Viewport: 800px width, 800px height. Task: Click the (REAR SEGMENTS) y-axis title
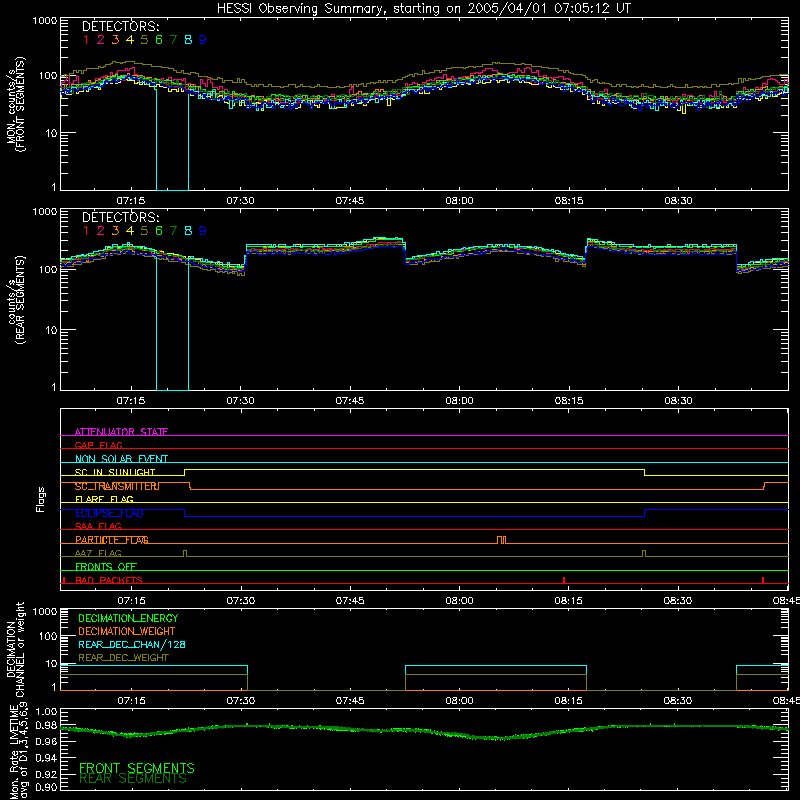[20, 299]
